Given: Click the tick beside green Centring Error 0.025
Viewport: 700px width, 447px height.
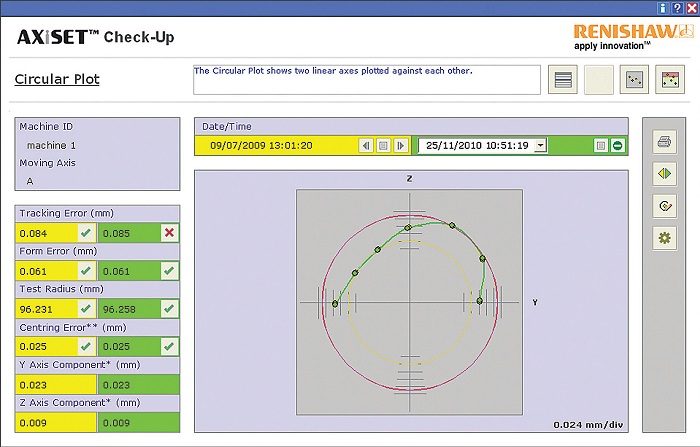Looking at the screenshot, I should point(169,347).
